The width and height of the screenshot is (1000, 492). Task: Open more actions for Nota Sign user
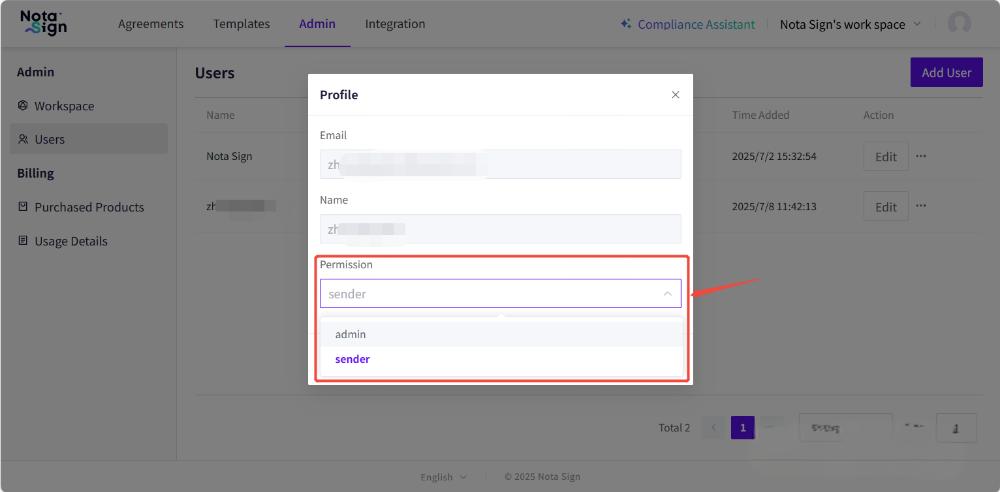click(x=921, y=156)
